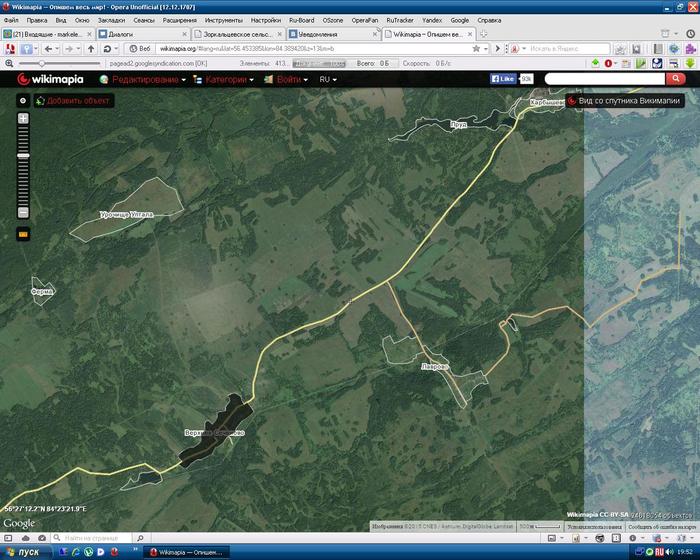The image size is (700, 560).
Task: Click the Добавить объект button
Action: pyautogui.click(x=74, y=101)
